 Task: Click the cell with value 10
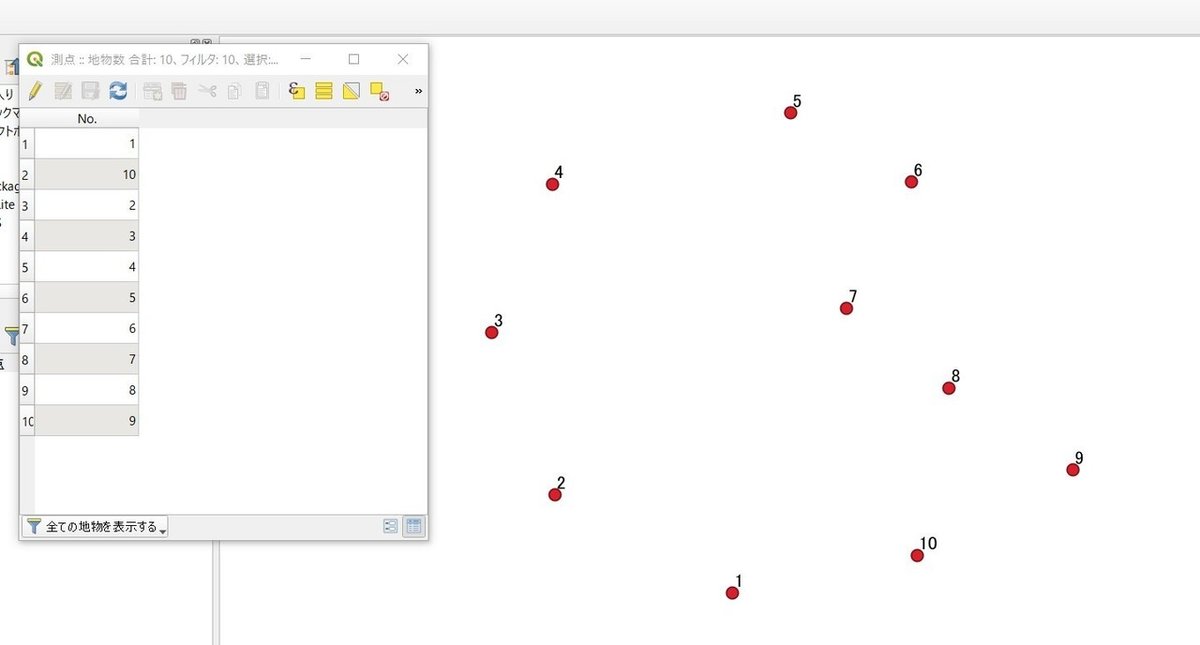pos(87,175)
